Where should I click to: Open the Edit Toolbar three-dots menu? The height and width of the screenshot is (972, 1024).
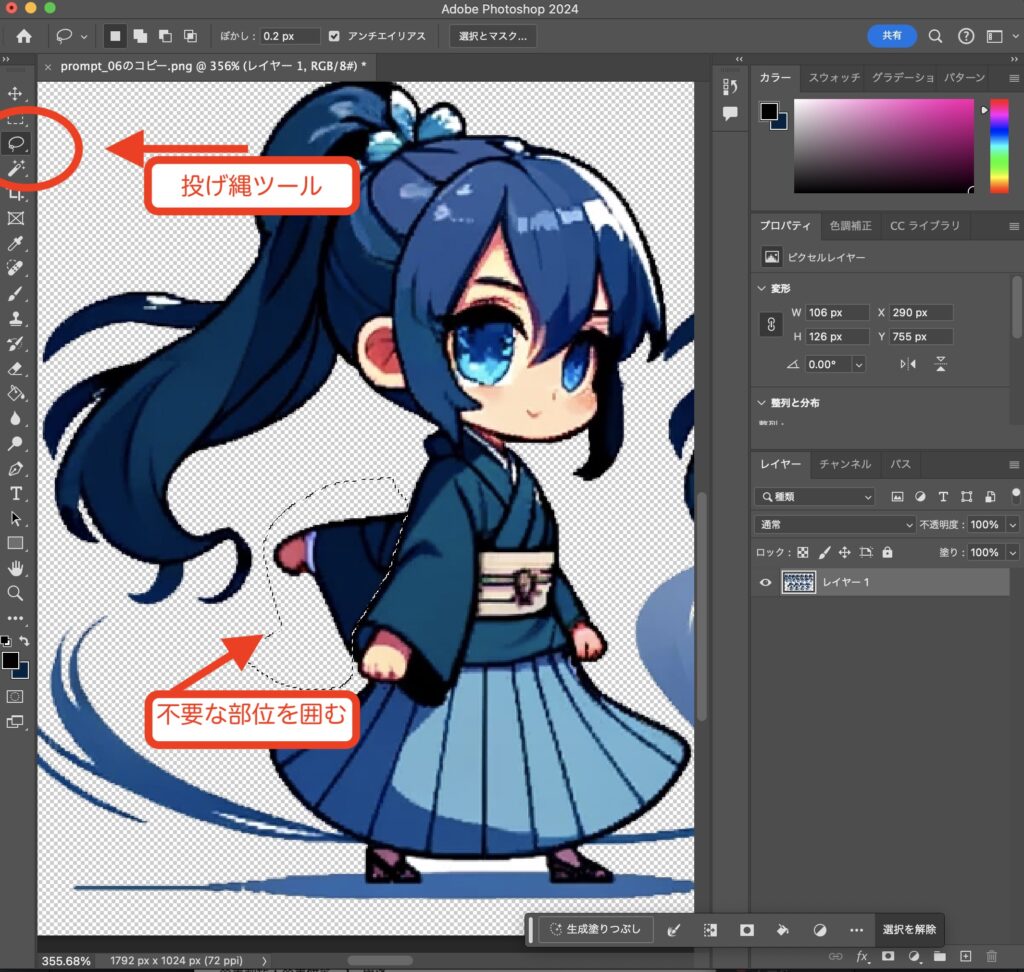pos(16,618)
